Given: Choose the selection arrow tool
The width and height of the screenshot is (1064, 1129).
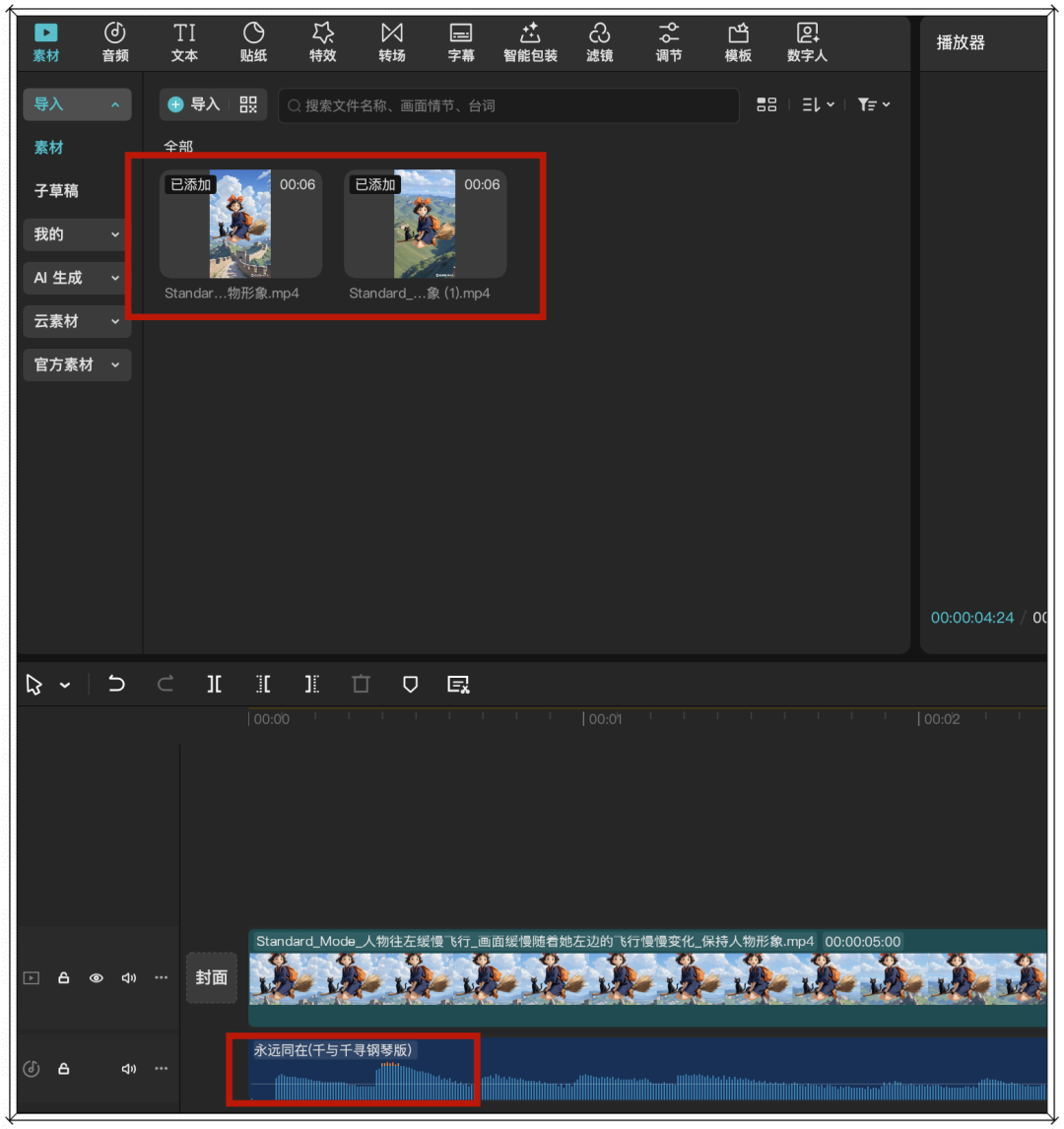Looking at the screenshot, I should pos(33,684).
